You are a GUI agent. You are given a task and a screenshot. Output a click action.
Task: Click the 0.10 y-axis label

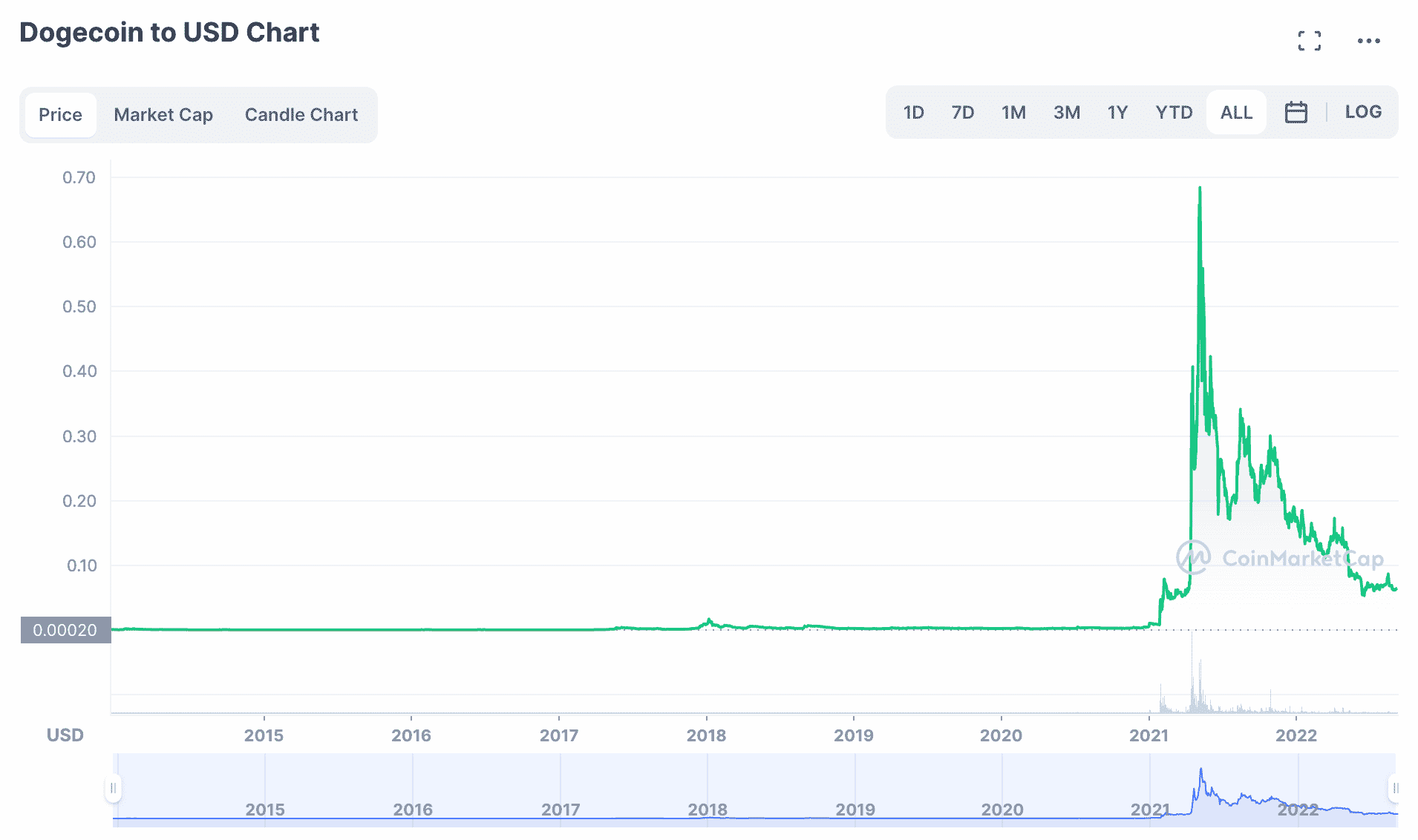[82, 565]
